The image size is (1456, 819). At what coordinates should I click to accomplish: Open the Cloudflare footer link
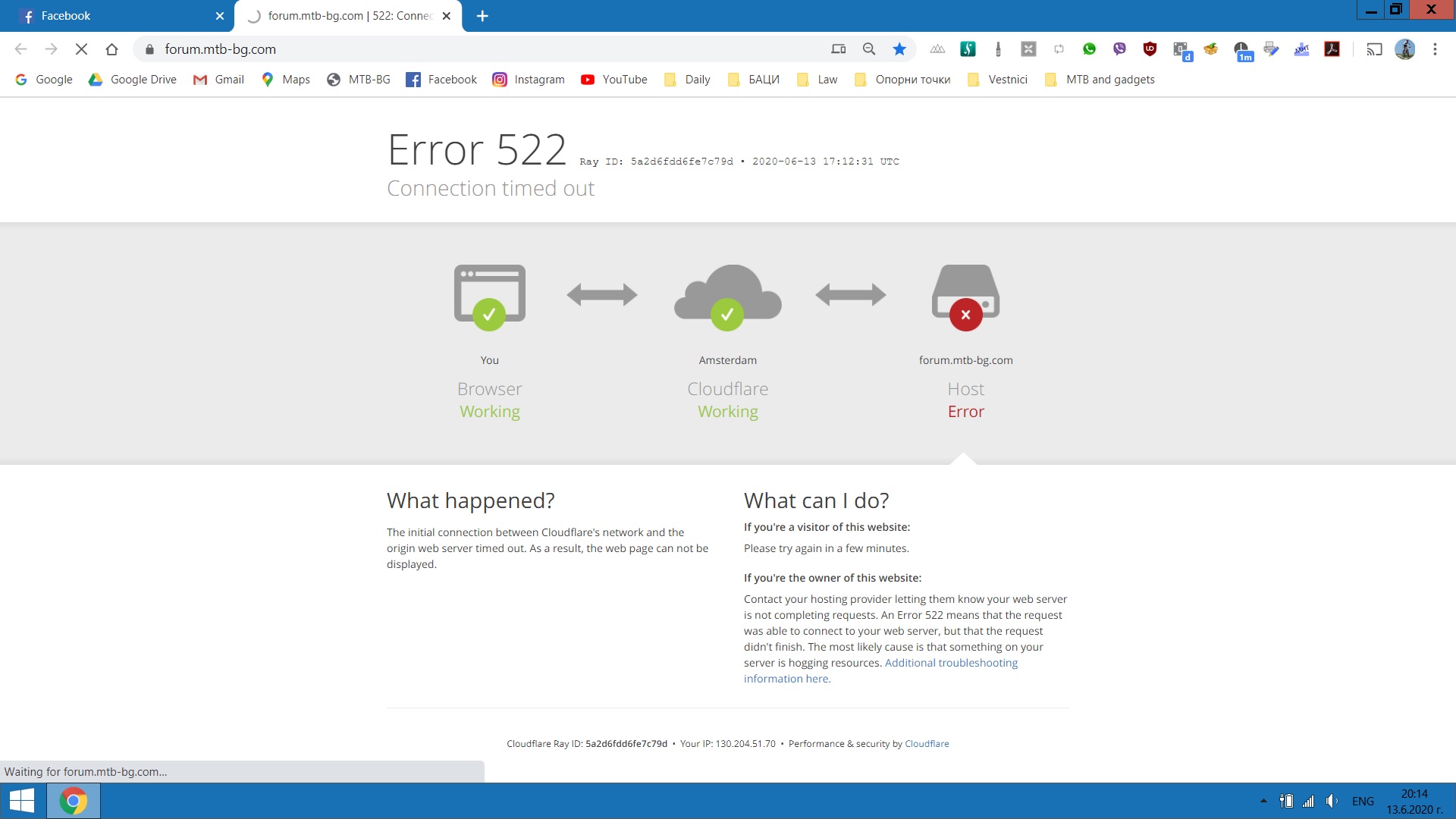[927, 744]
